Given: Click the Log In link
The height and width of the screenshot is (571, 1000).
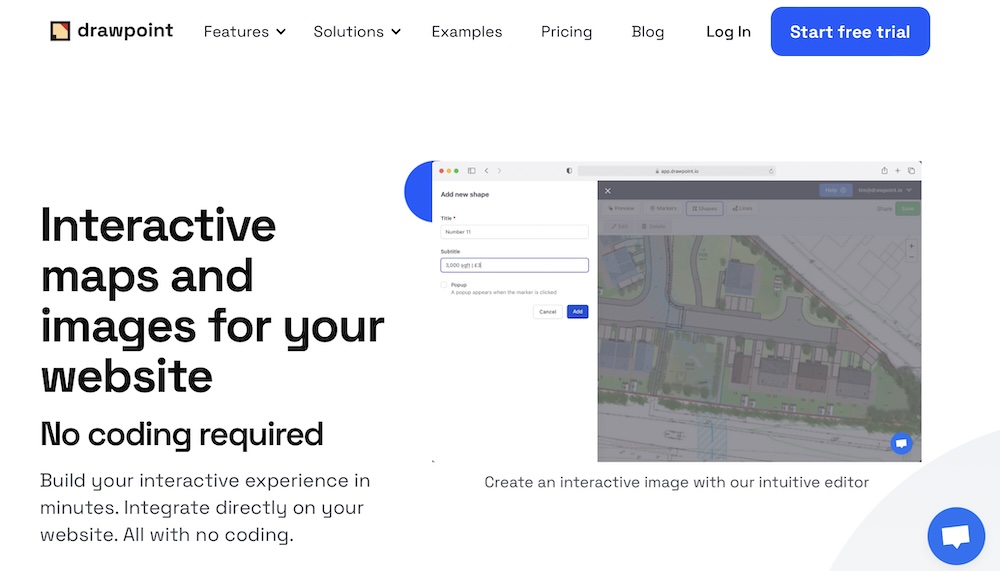Looking at the screenshot, I should pos(728,31).
